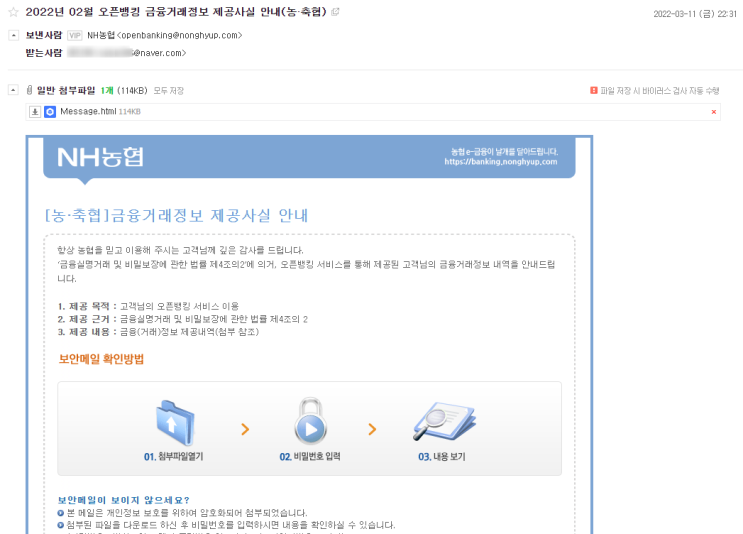
Task: Click the 보안메일이 보이지 않으세요? text
Action: pos(123,500)
